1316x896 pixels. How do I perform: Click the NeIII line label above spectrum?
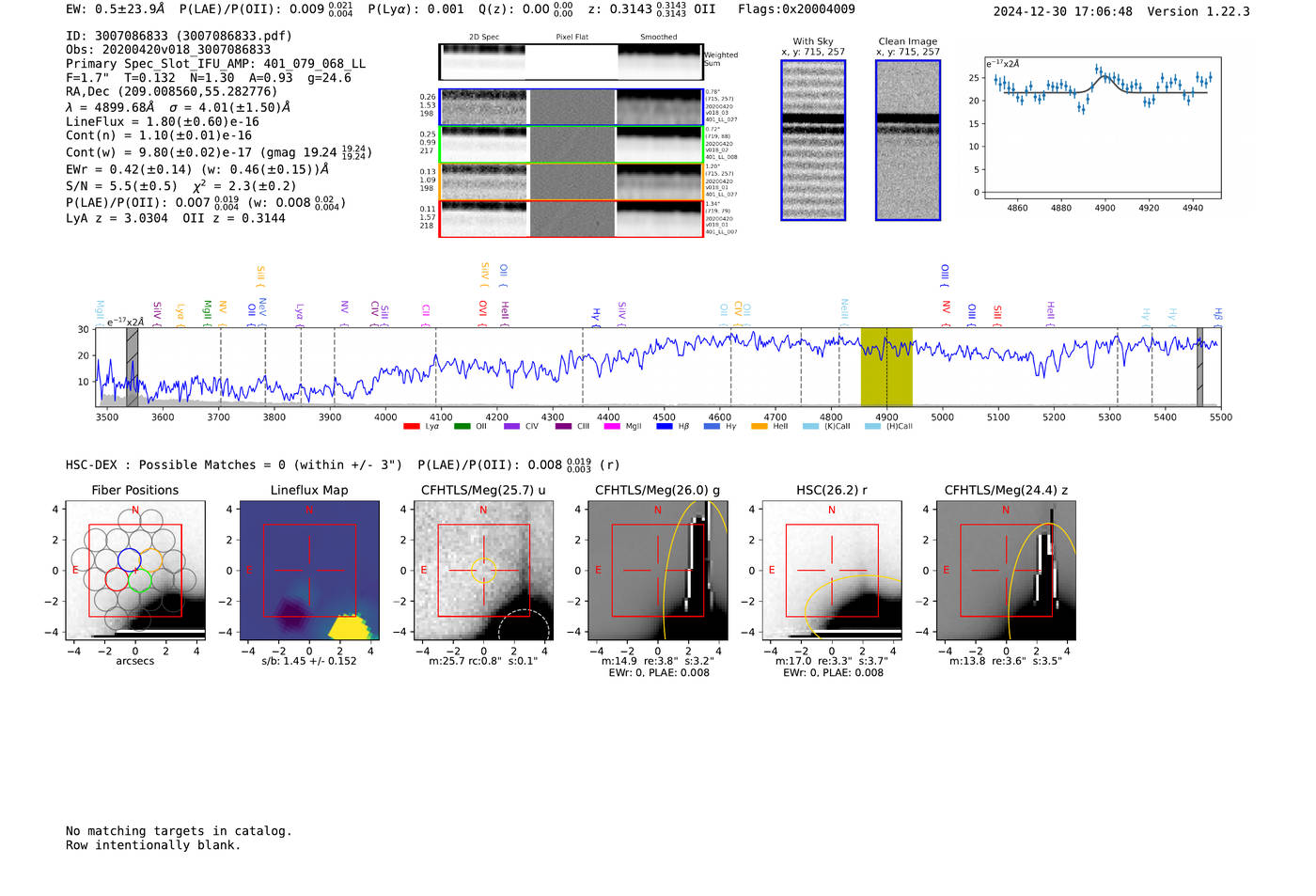[x=844, y=312]
